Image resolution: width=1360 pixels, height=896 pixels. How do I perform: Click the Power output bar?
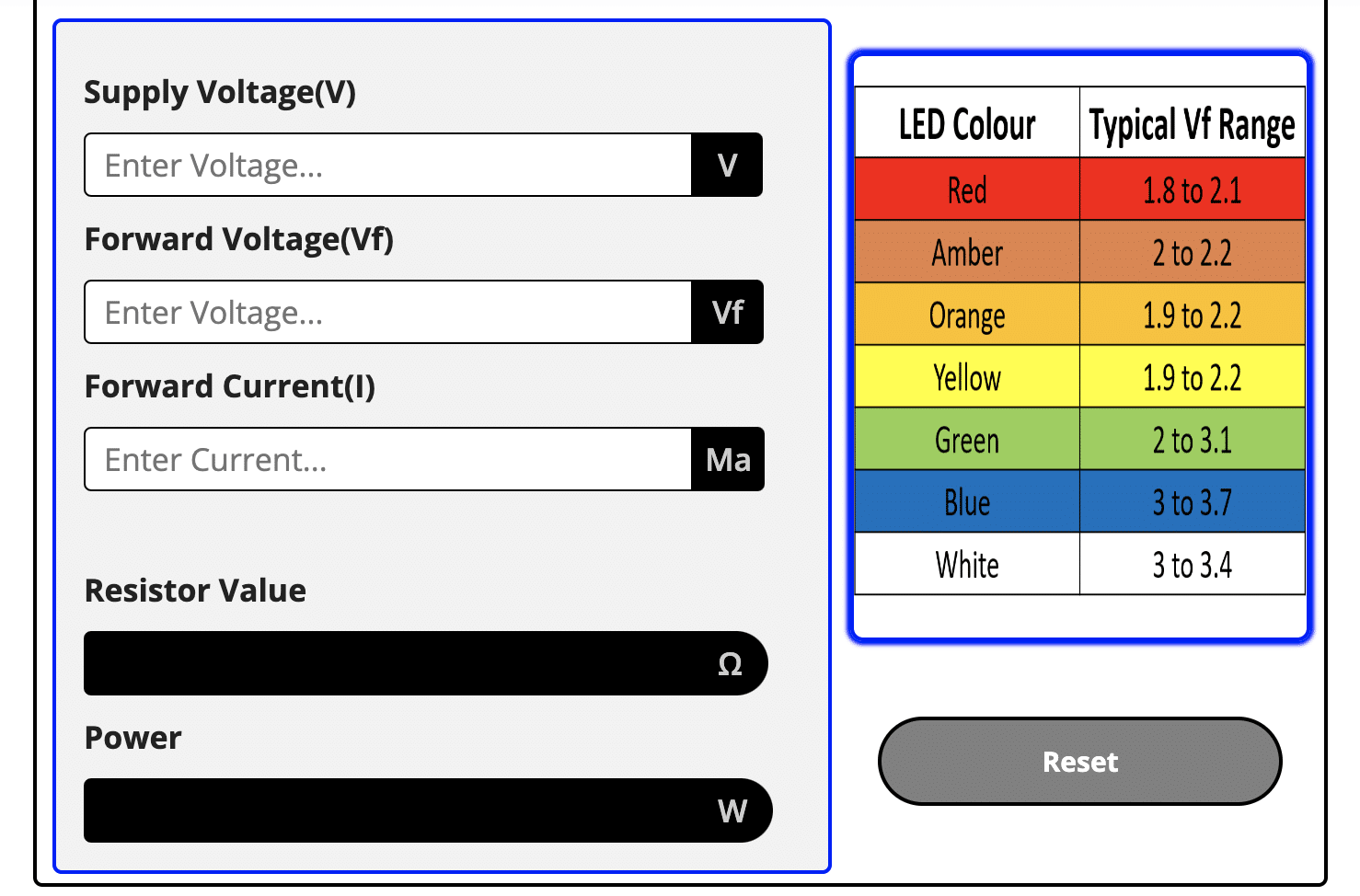396,810
